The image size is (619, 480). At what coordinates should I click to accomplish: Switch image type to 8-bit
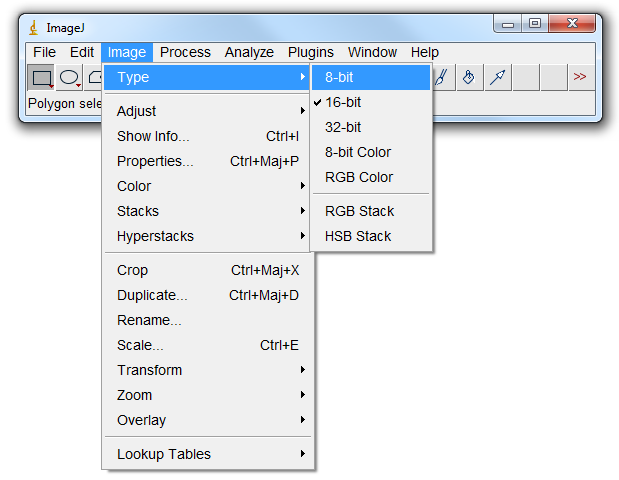tap(339, 77)
